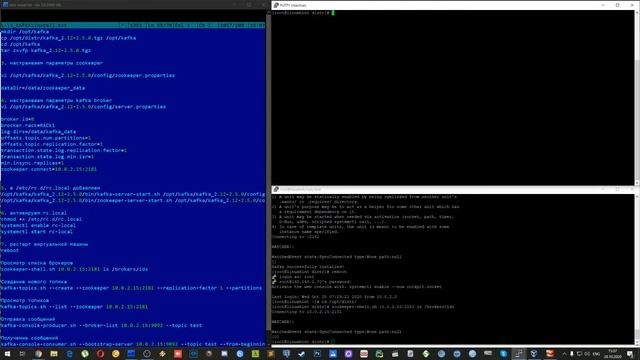This screenshot has height=360, width=640.
Task: Click the vertical scrollbar of the lower PuTTY window
Action: [637, 269]
